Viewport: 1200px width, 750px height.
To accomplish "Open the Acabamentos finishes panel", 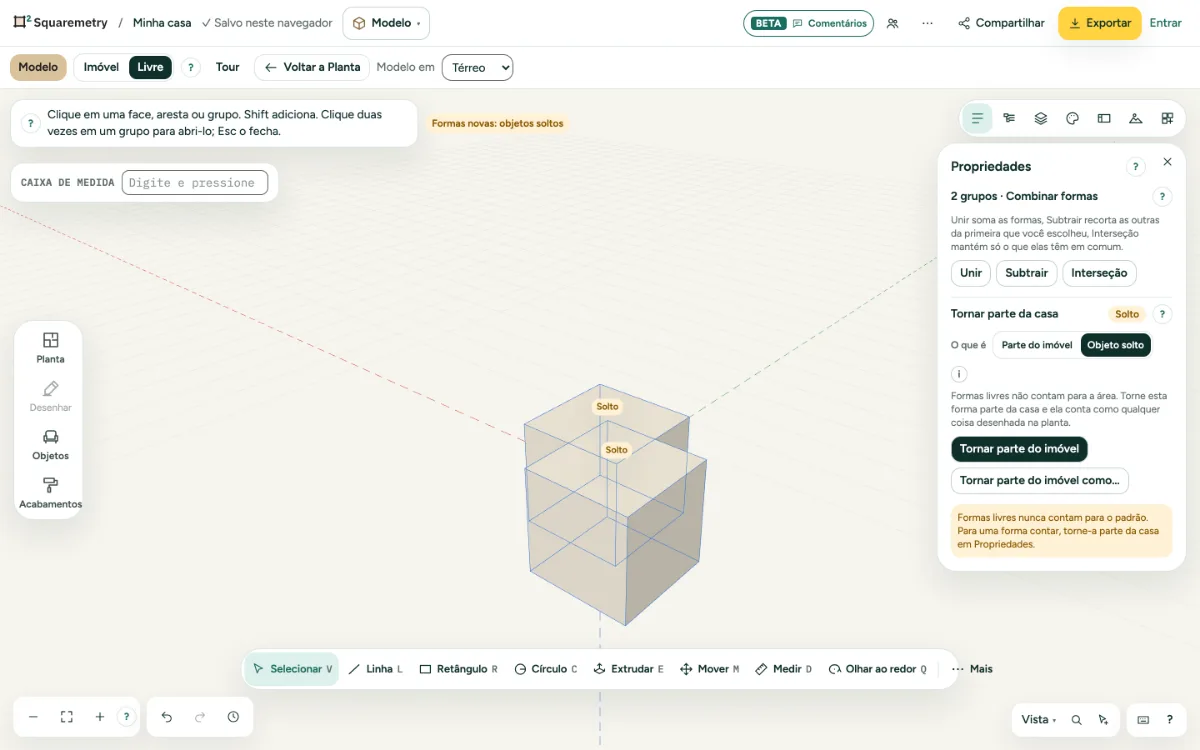I will pyautogui.click(x=50, y=493).
